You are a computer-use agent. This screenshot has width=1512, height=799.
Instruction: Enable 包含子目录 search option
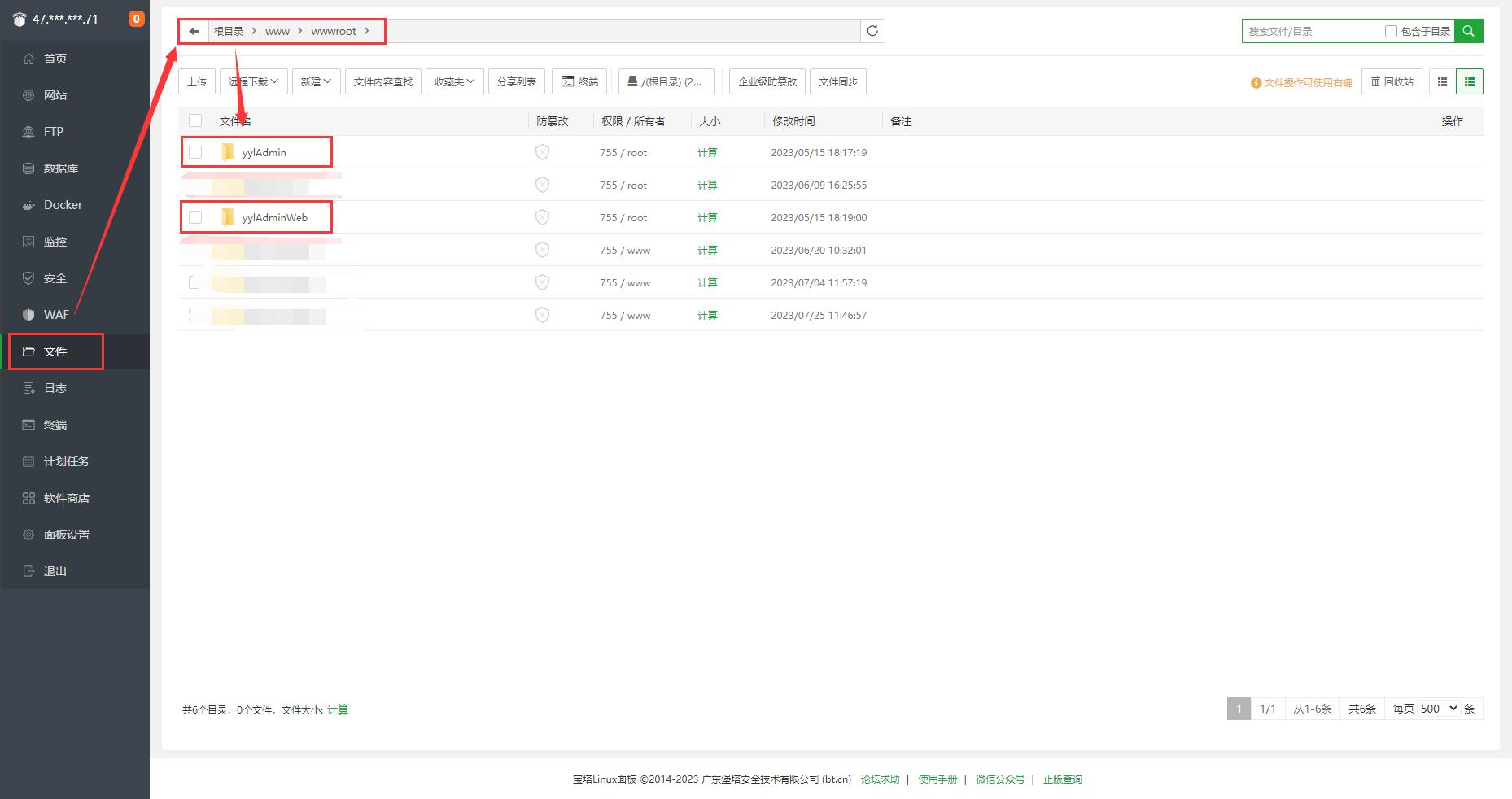coord(1391,31)
